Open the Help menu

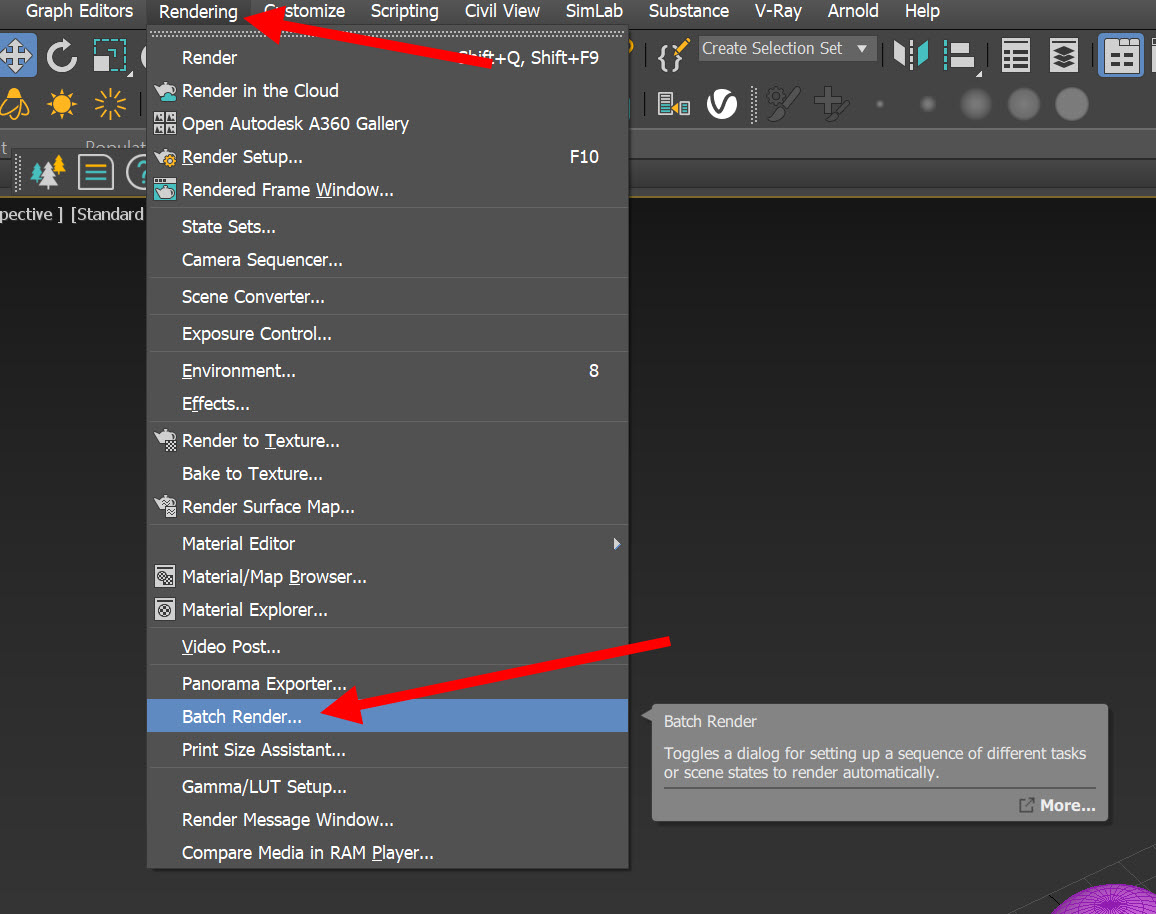click(922, 11)
